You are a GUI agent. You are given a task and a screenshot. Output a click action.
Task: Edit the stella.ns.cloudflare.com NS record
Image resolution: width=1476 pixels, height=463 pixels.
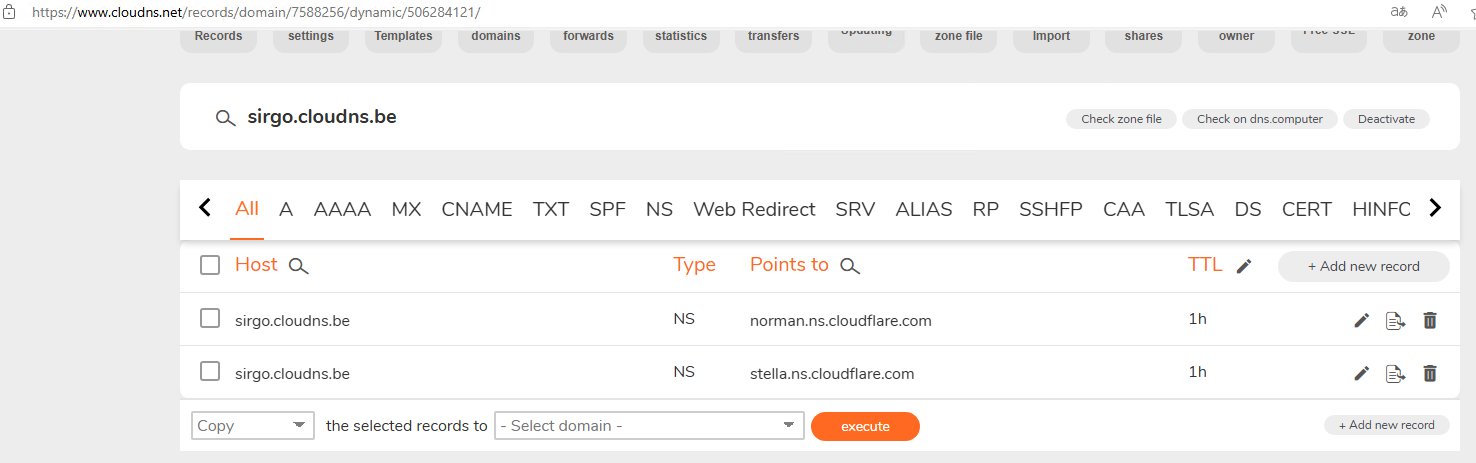point(1361,373)
